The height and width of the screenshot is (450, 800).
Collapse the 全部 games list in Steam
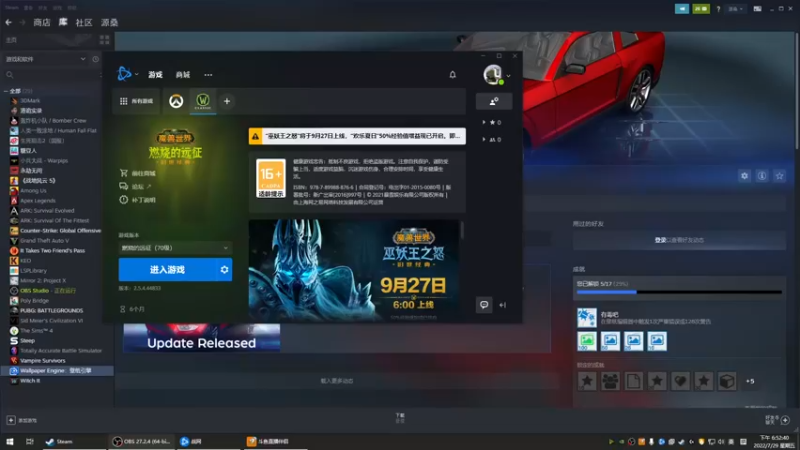click(x=6, y=91)
